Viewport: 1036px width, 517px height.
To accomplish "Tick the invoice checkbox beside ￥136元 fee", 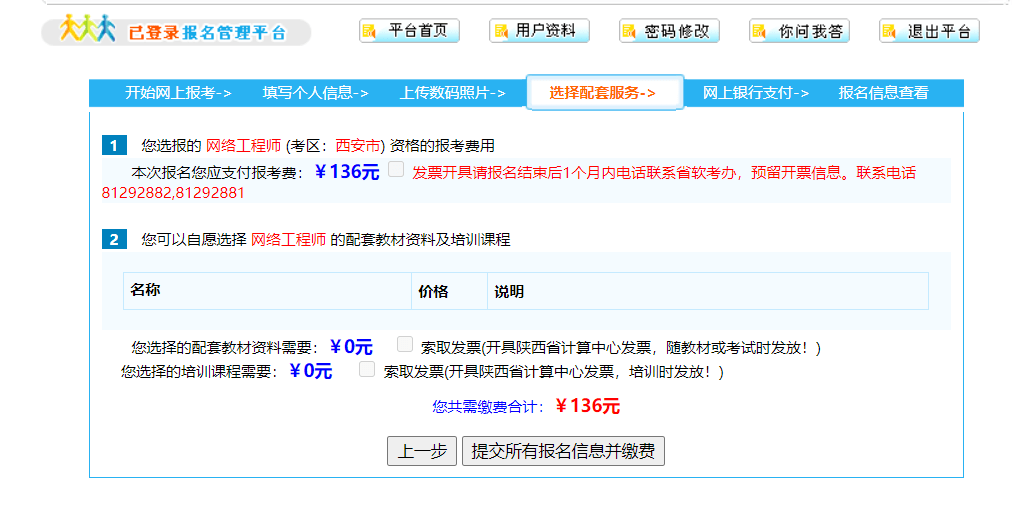I will pyautogui.click(x=396, y=170).
